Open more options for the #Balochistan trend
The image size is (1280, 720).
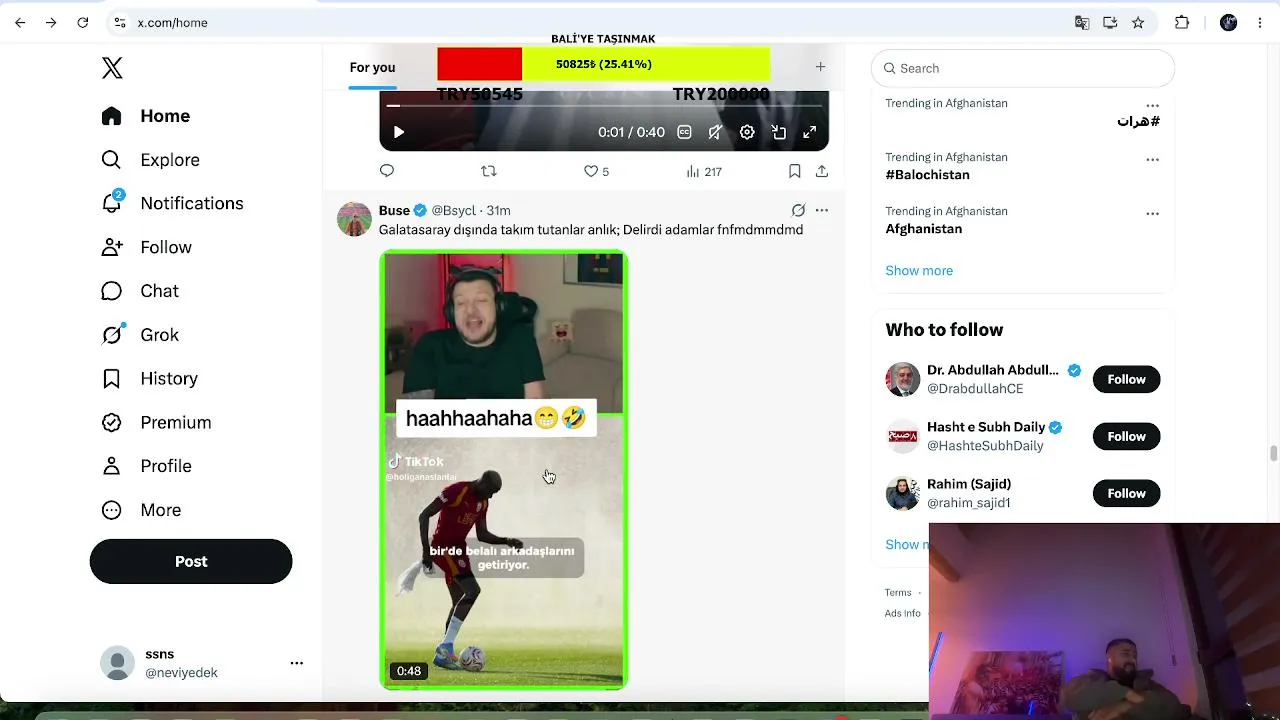(1152, 159)
